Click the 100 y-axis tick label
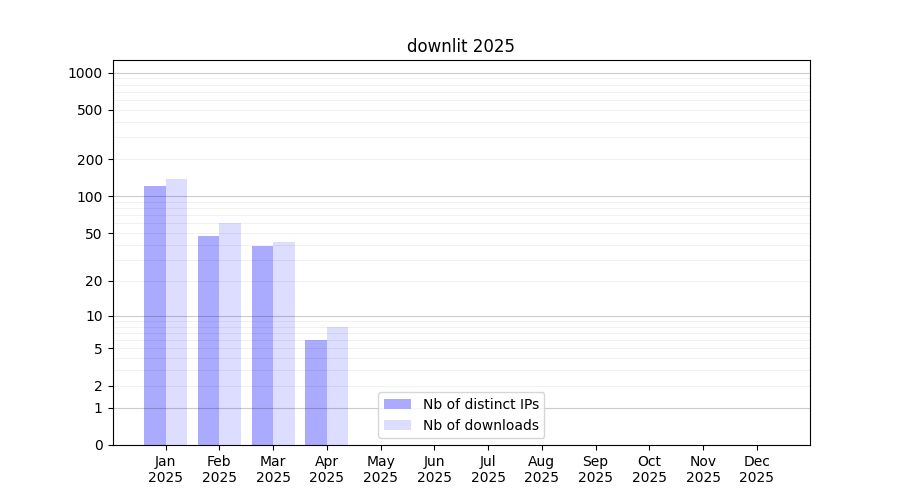The width and height of the screenshot is (900, 500). 89,197
